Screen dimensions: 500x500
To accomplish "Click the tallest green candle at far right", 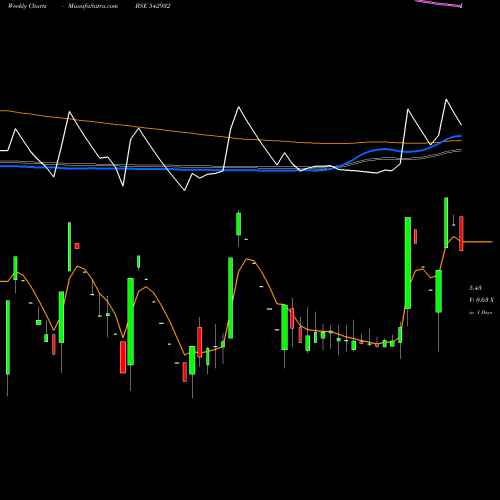I will [x=446, y=223].
